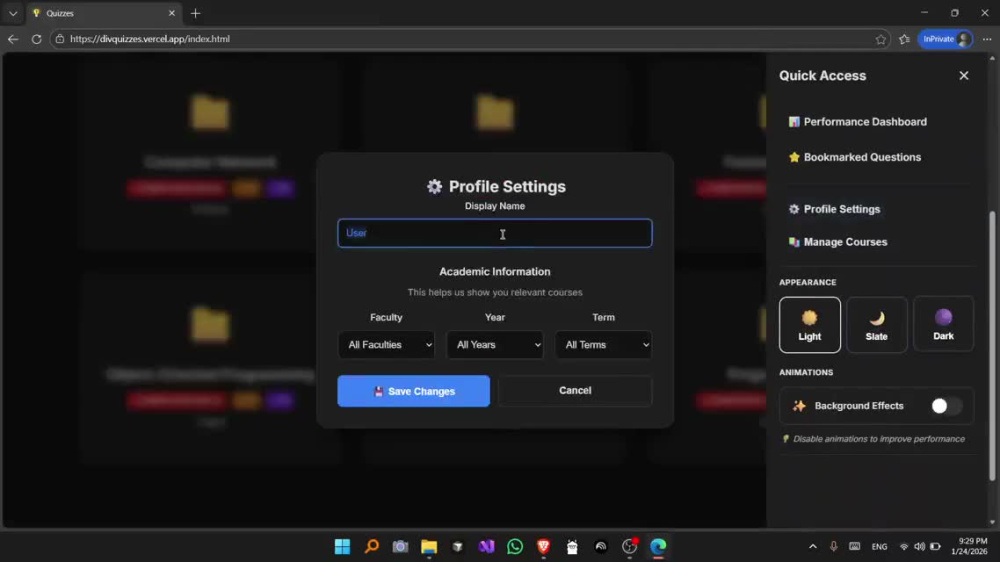1000x562 pixels.
Task: Click the gear icon beside Profile Settings sidebar item
Action: (x=794, y=209)
